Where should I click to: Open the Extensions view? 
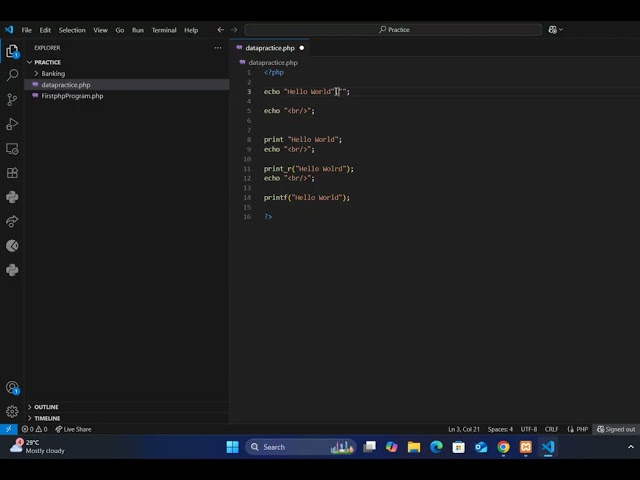(x=12, y=173)
